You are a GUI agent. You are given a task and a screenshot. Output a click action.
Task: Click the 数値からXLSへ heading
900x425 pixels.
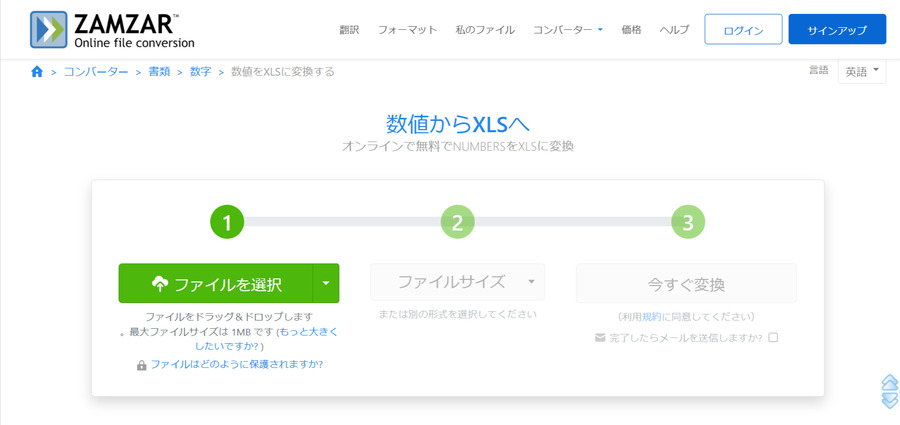point(457,123)
